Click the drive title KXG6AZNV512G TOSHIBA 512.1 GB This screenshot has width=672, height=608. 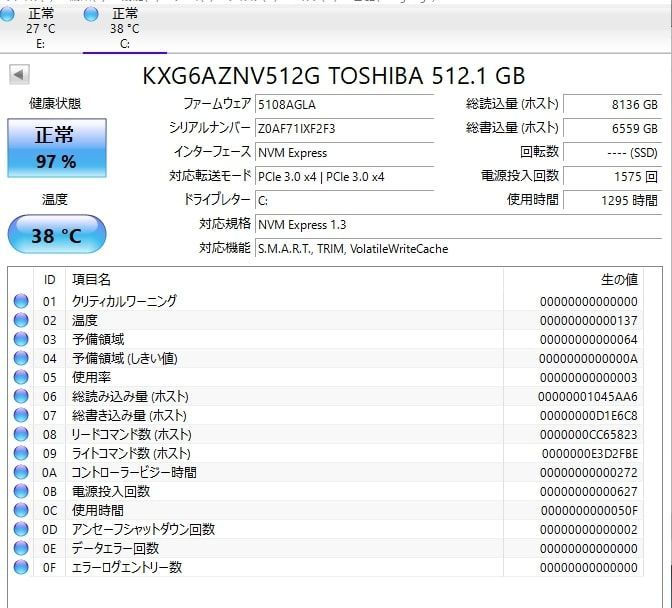(333, 76)
